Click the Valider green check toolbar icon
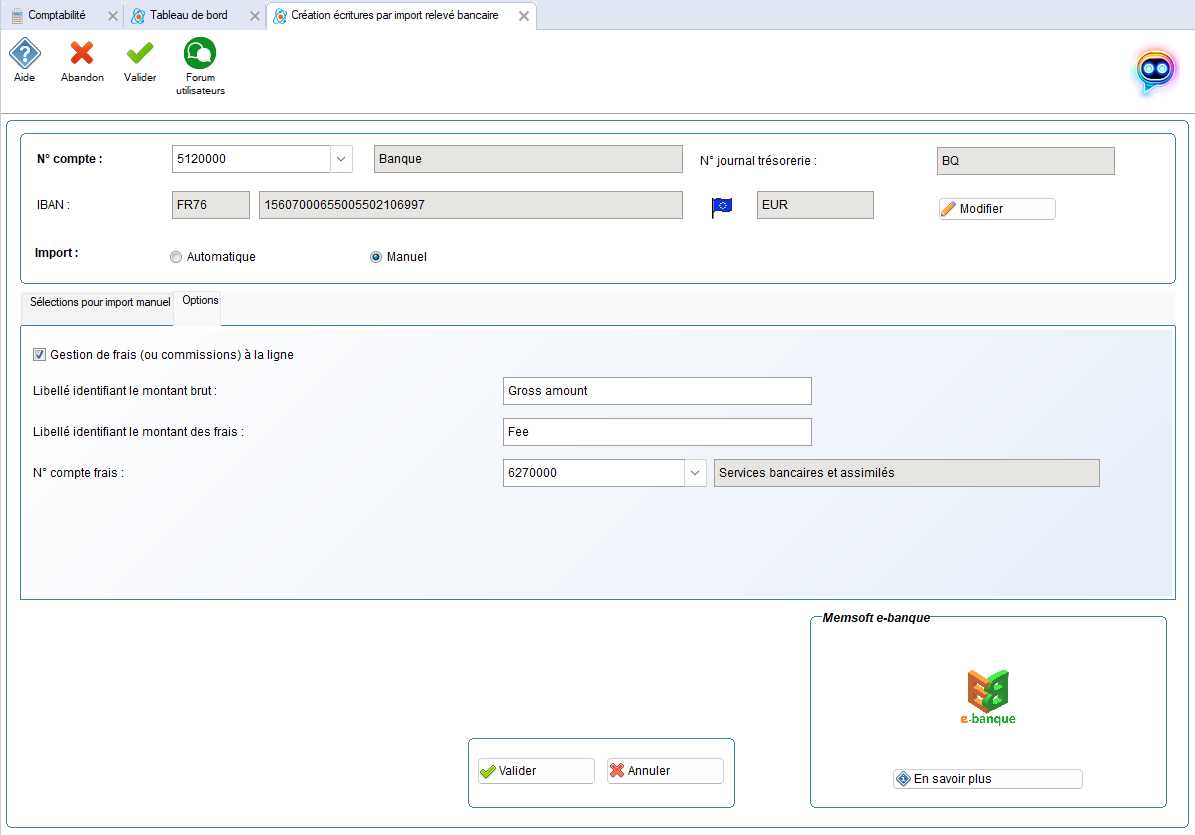This screenshot has height=835, width=1195. click(140, 54)
